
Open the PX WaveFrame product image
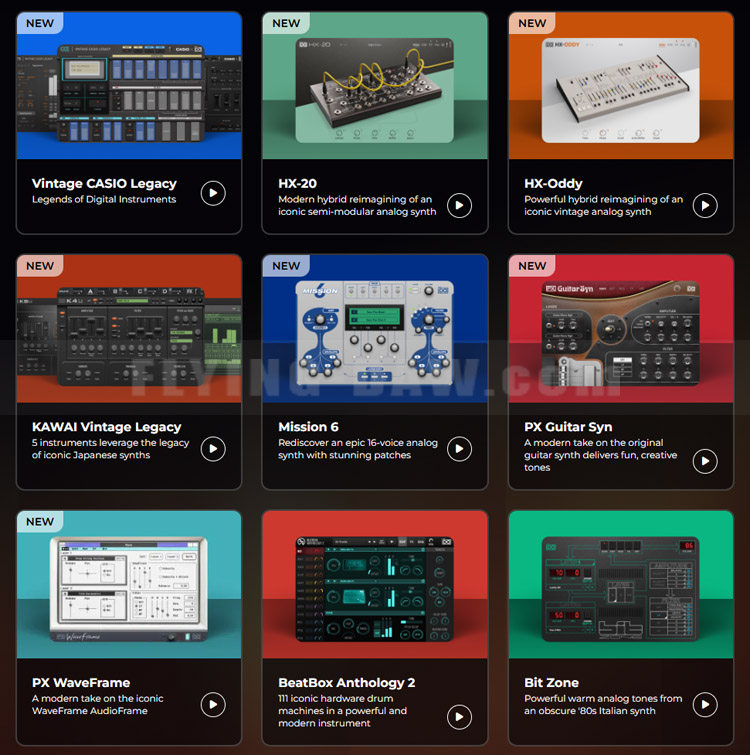pyautogui.click(x=129, y=585)
